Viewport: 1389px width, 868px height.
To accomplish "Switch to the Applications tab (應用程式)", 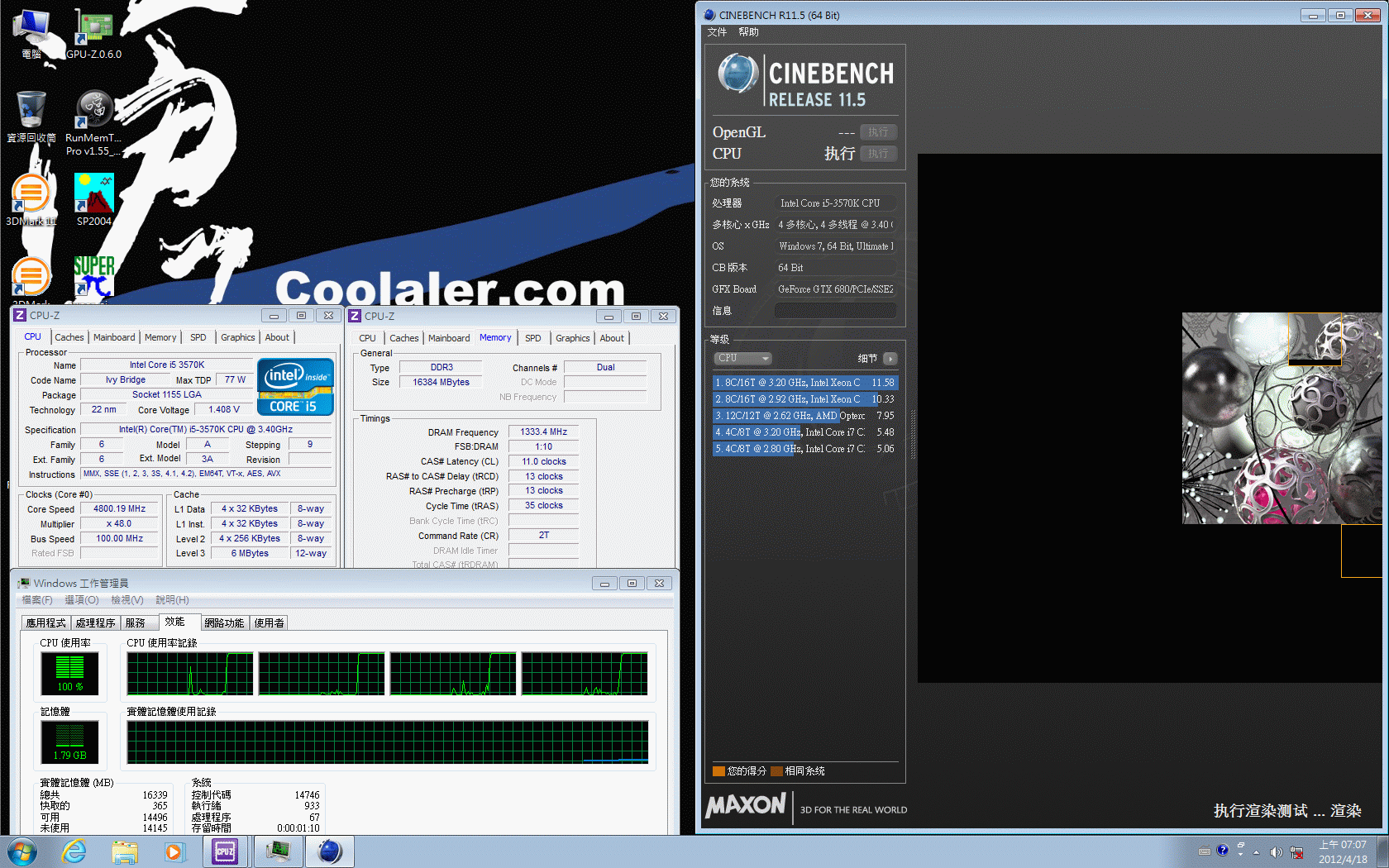I will pyautogui.click(x=45, y=622).
